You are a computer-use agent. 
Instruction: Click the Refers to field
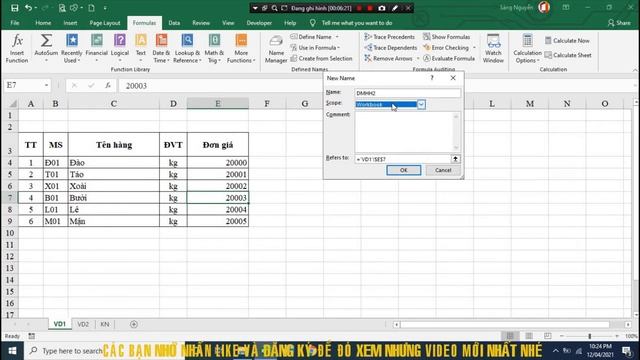[402, 159]
